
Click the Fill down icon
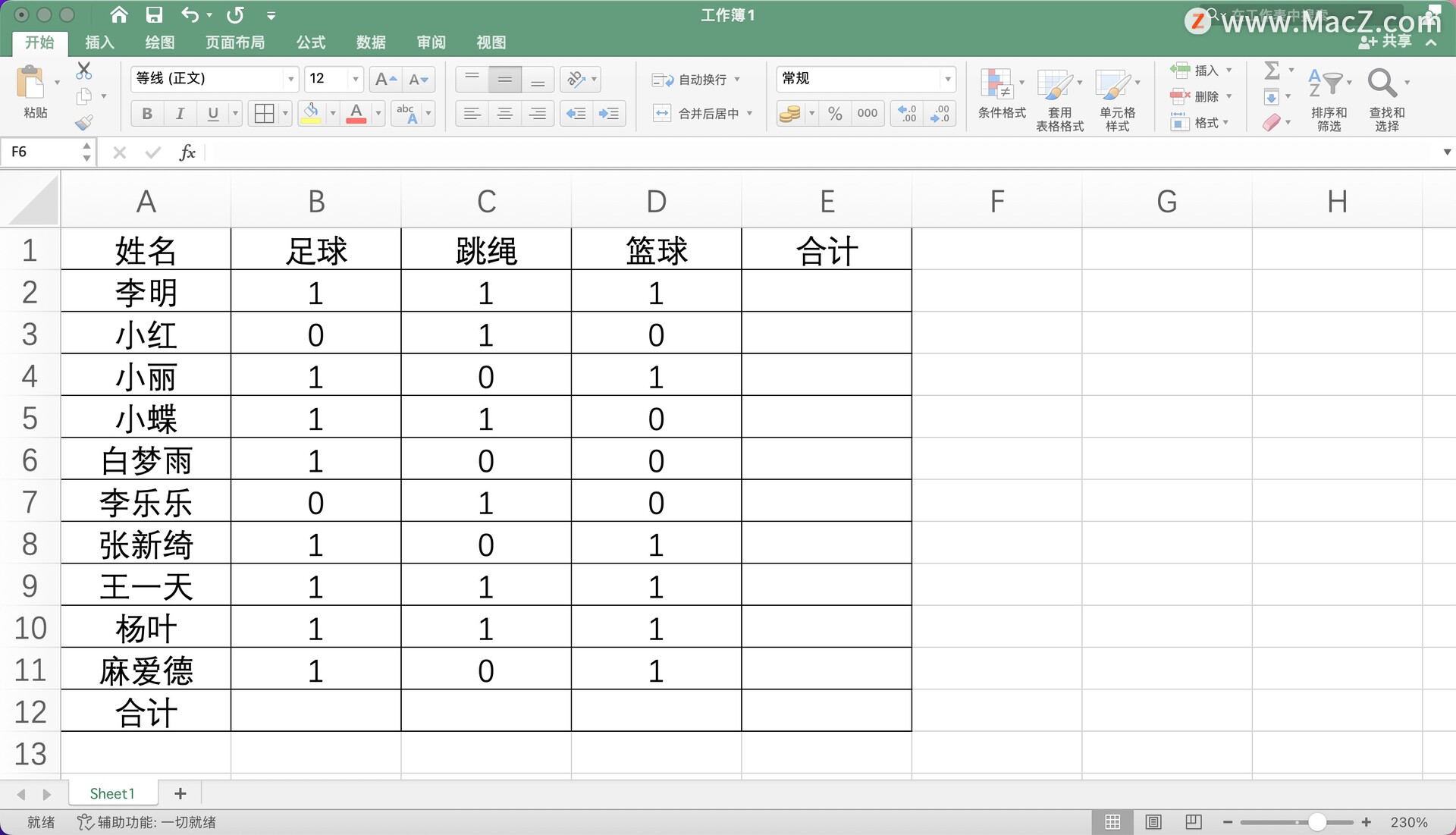coord(1272,96)
